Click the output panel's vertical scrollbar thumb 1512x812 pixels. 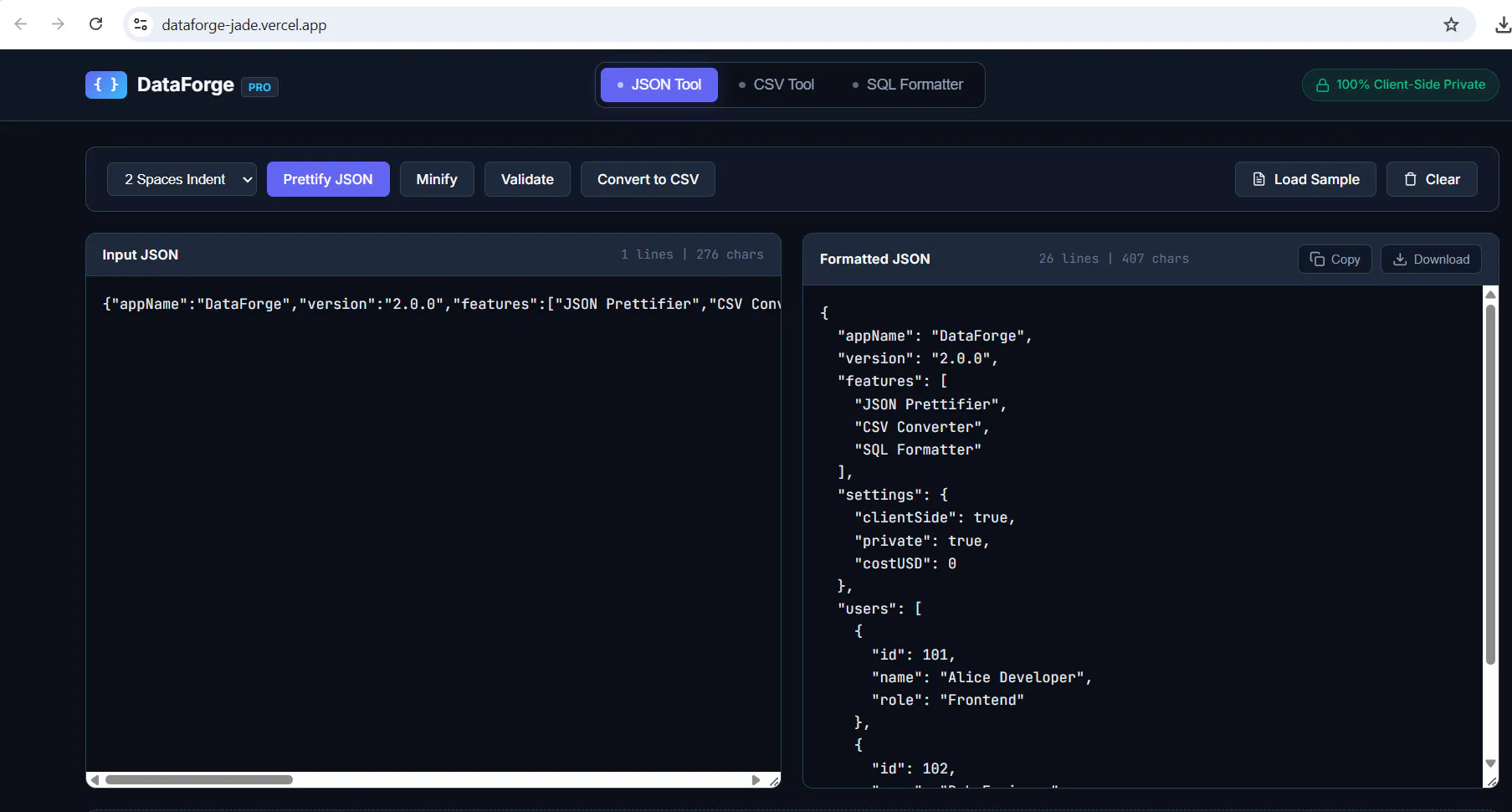[x=1490, y=484]
